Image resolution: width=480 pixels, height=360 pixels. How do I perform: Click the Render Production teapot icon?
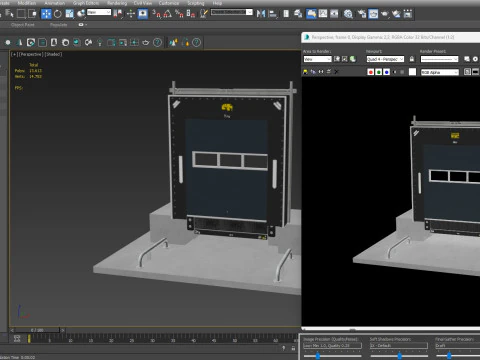point(384,14)
